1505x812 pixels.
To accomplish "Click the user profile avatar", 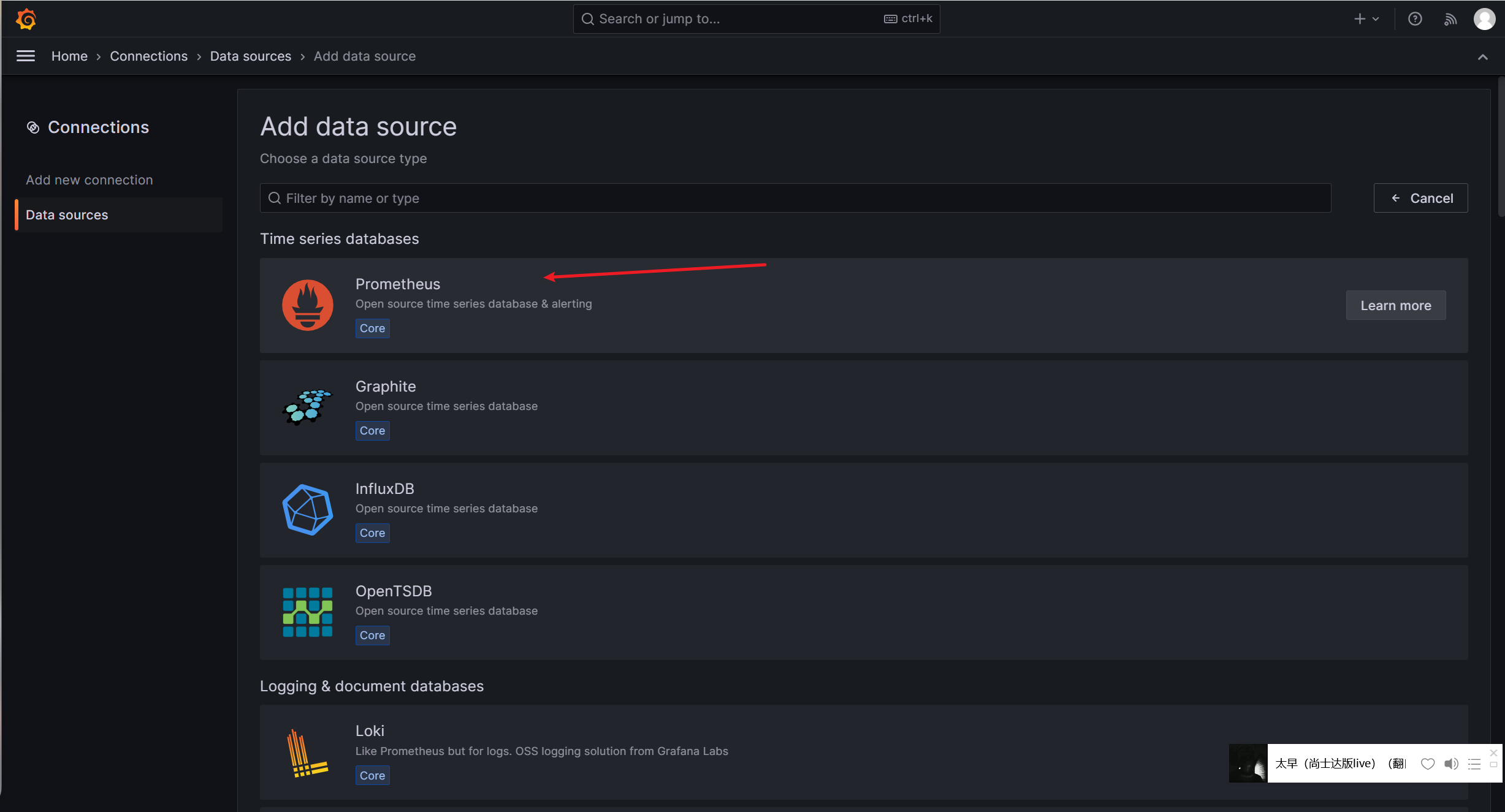I will (1484, 19).
